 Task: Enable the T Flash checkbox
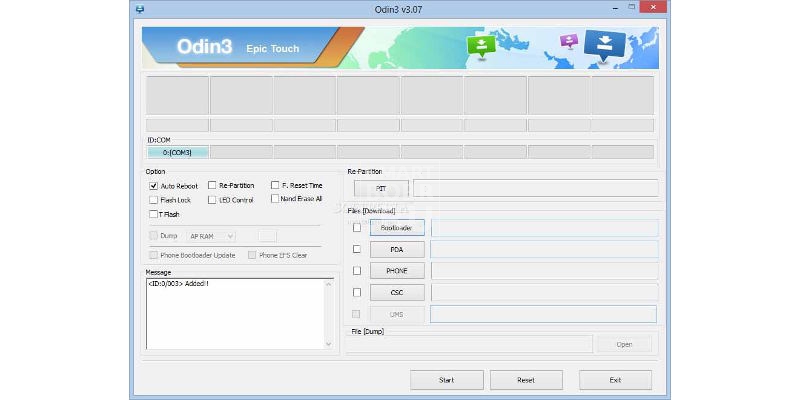click(x=154, y=214)
